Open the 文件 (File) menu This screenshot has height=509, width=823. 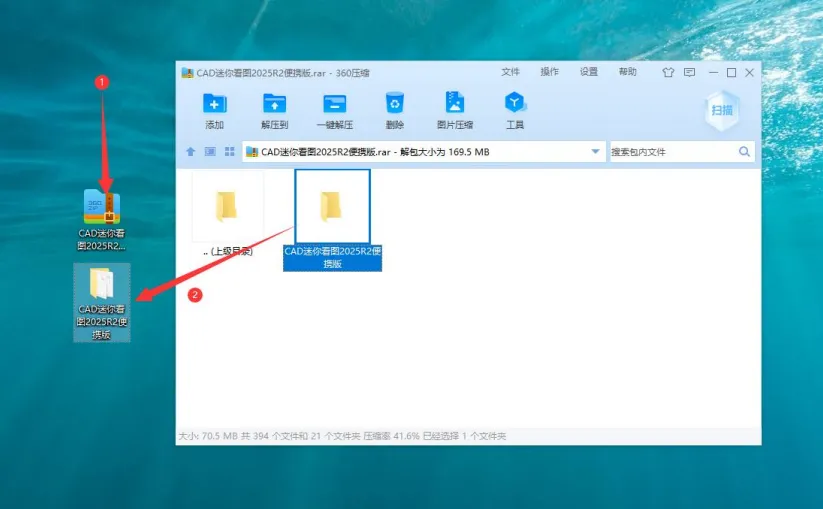pos(510,72)
